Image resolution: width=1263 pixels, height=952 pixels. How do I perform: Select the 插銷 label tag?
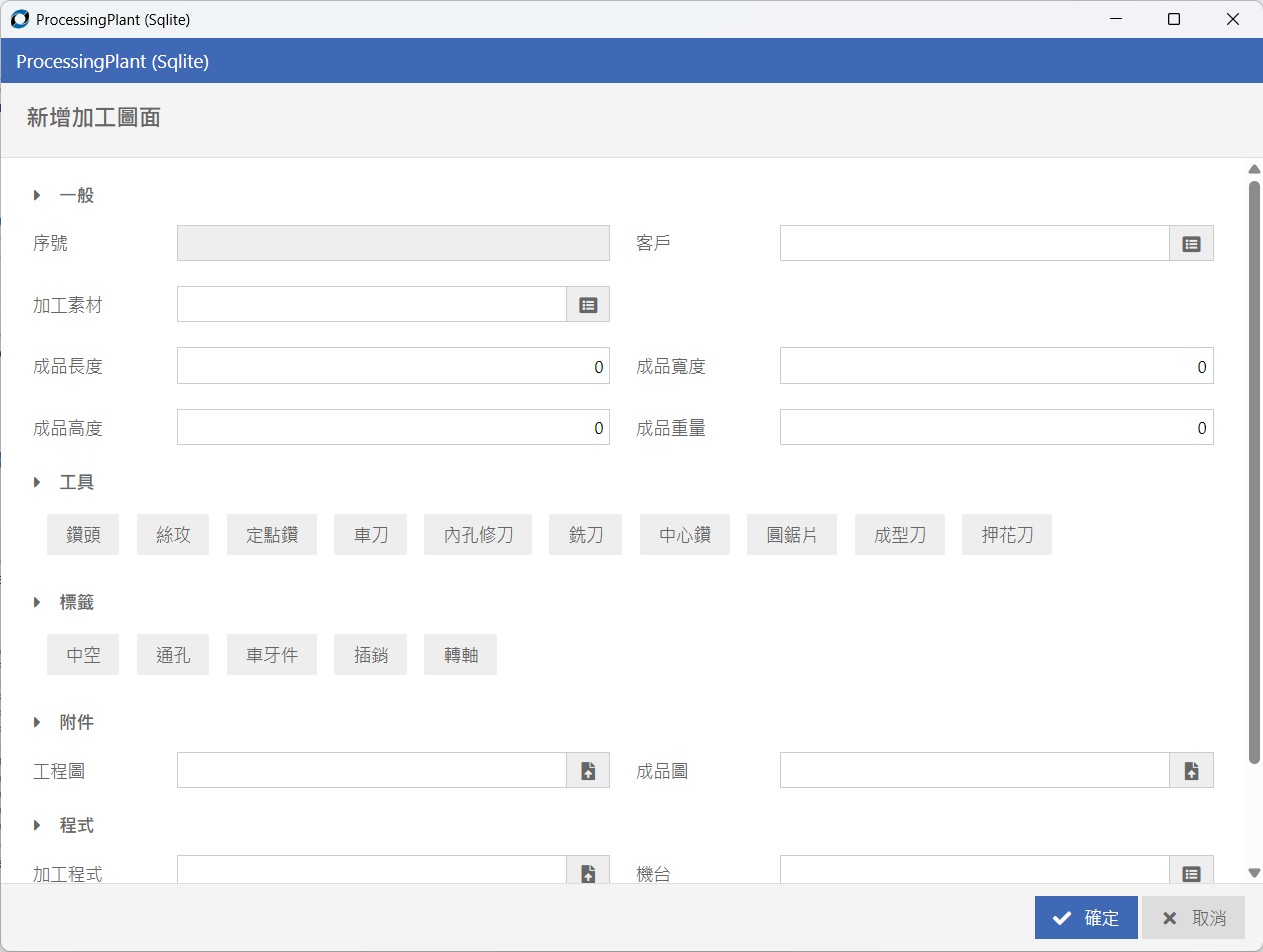point(371,655)
